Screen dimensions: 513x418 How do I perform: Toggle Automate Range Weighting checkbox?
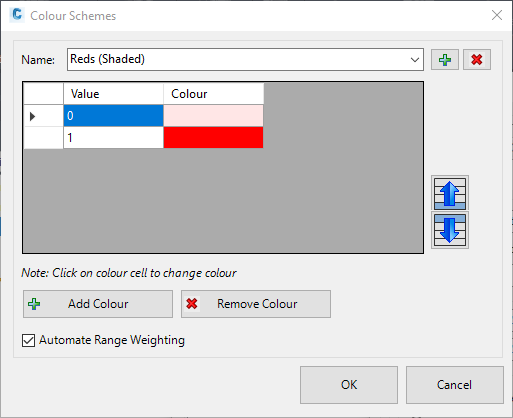click(x=28, y=341)
